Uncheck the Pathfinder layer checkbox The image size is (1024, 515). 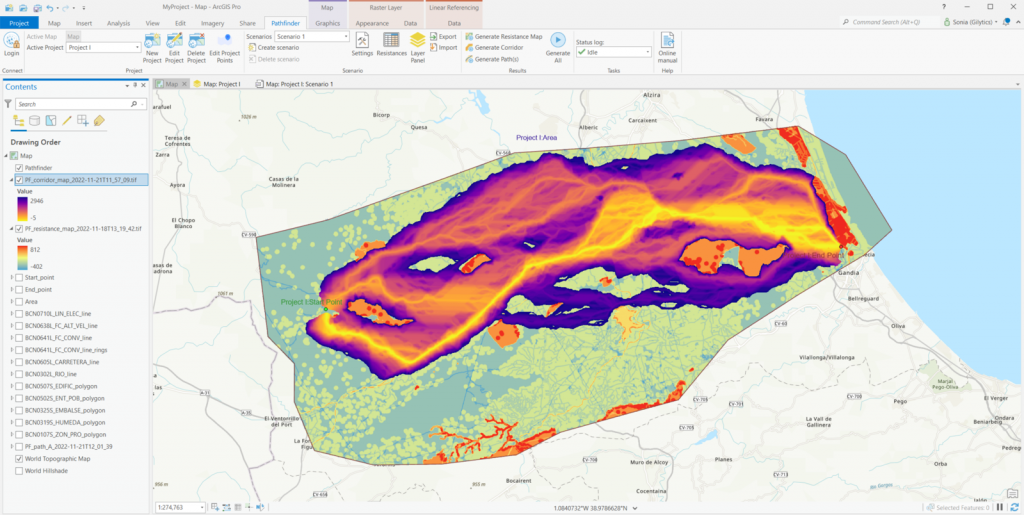tap(18, 168)
